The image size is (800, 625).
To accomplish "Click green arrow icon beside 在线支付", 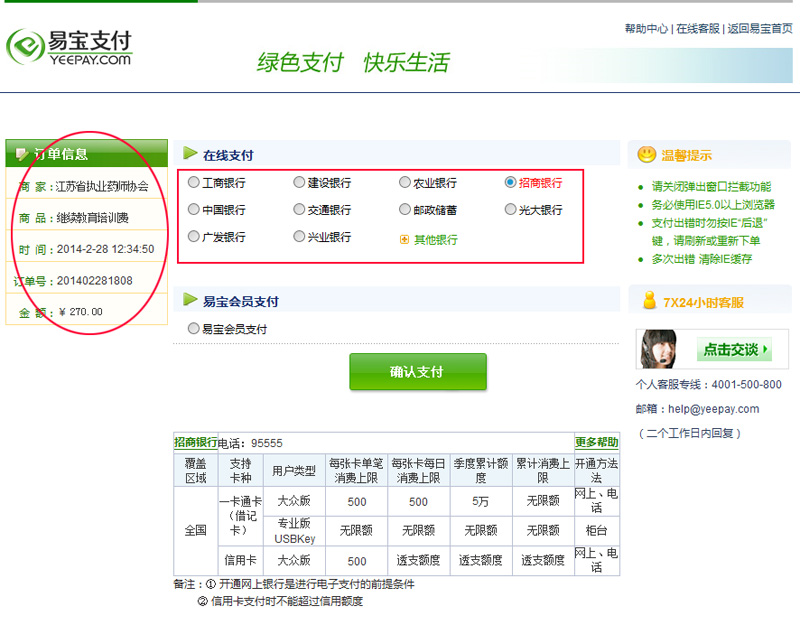I will click(x=190, y=153).
